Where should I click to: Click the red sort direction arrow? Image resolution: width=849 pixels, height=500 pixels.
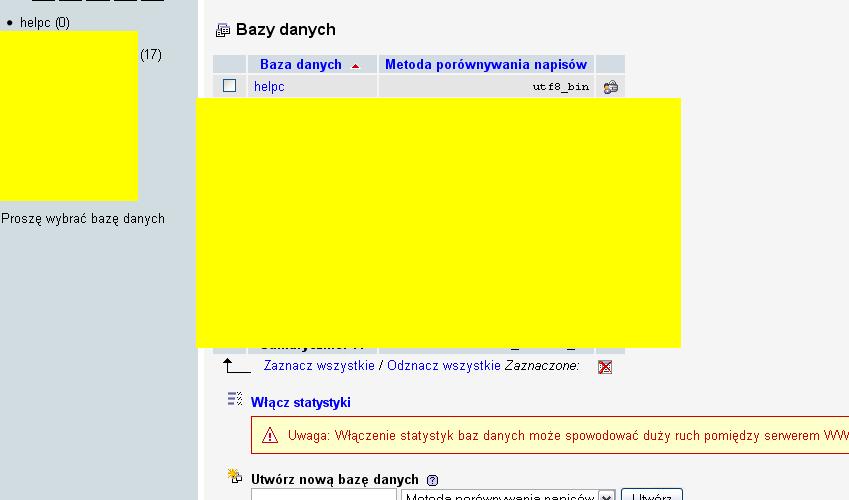point(355,66)
